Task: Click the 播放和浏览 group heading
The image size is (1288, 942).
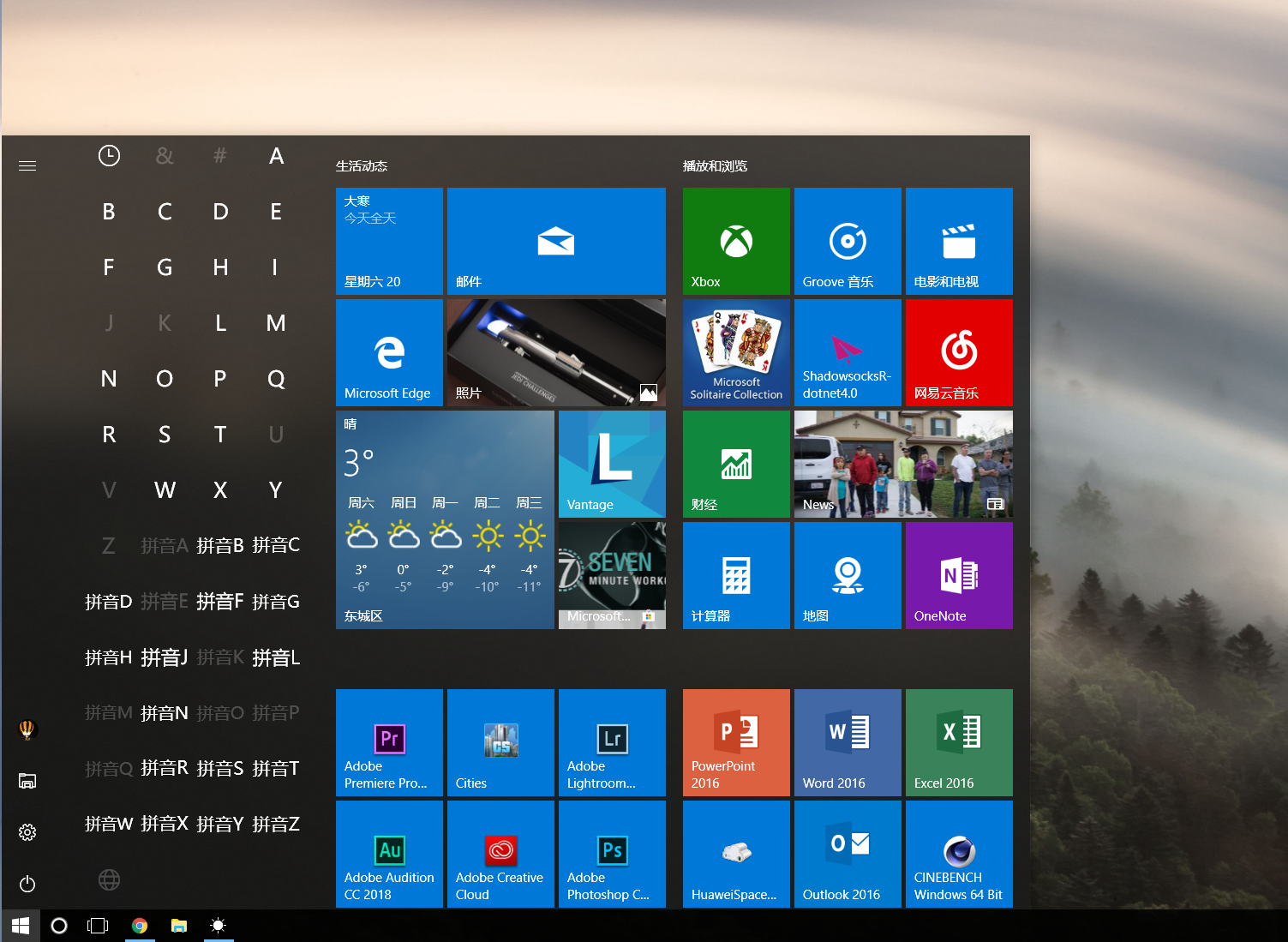Action: [x=715, y=166]
